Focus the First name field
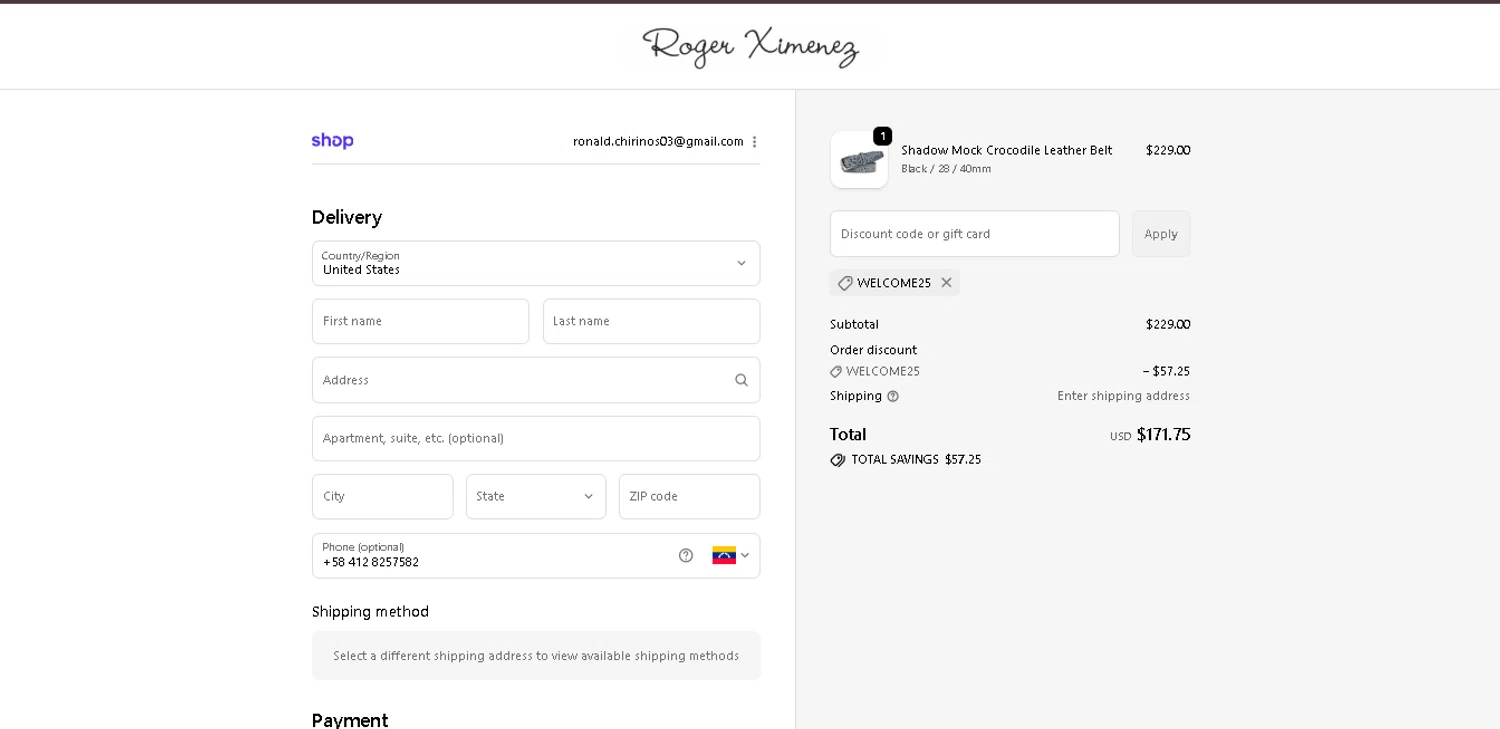This screenshot has width=1500, height=729. [420, 321]
